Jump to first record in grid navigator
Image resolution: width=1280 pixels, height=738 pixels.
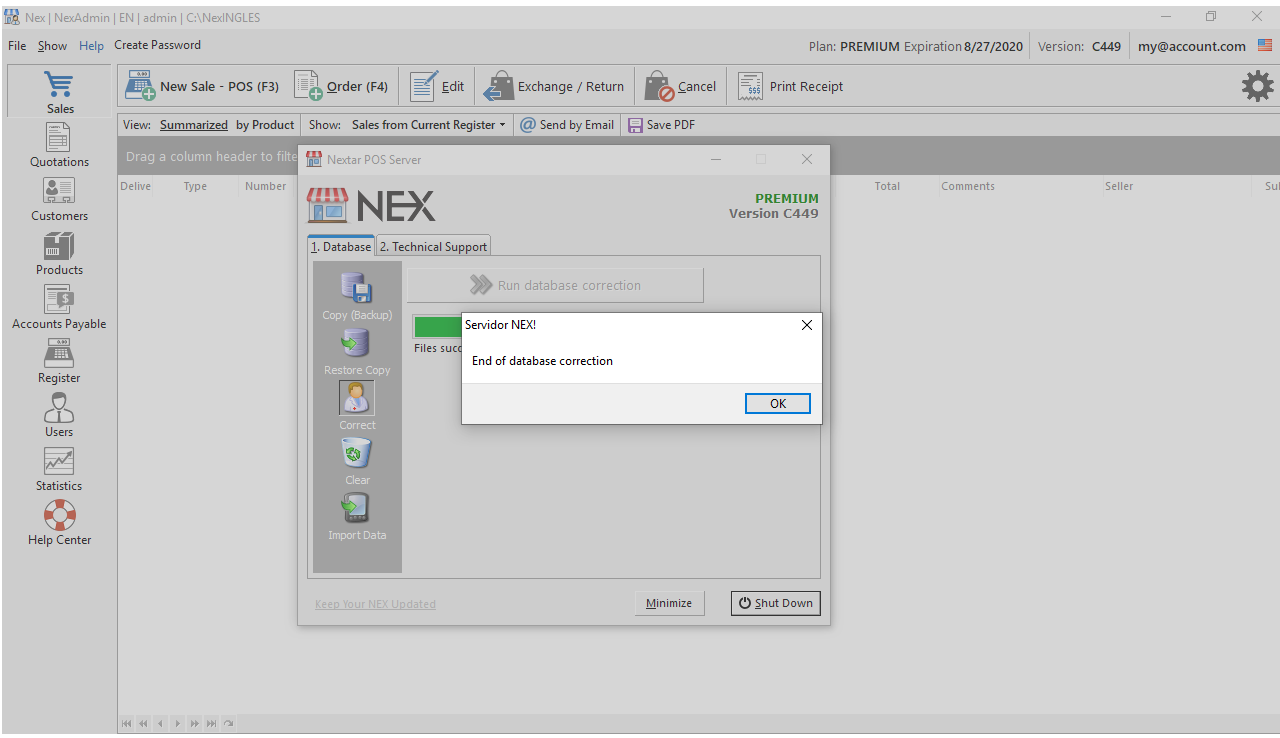click(127, 723)
